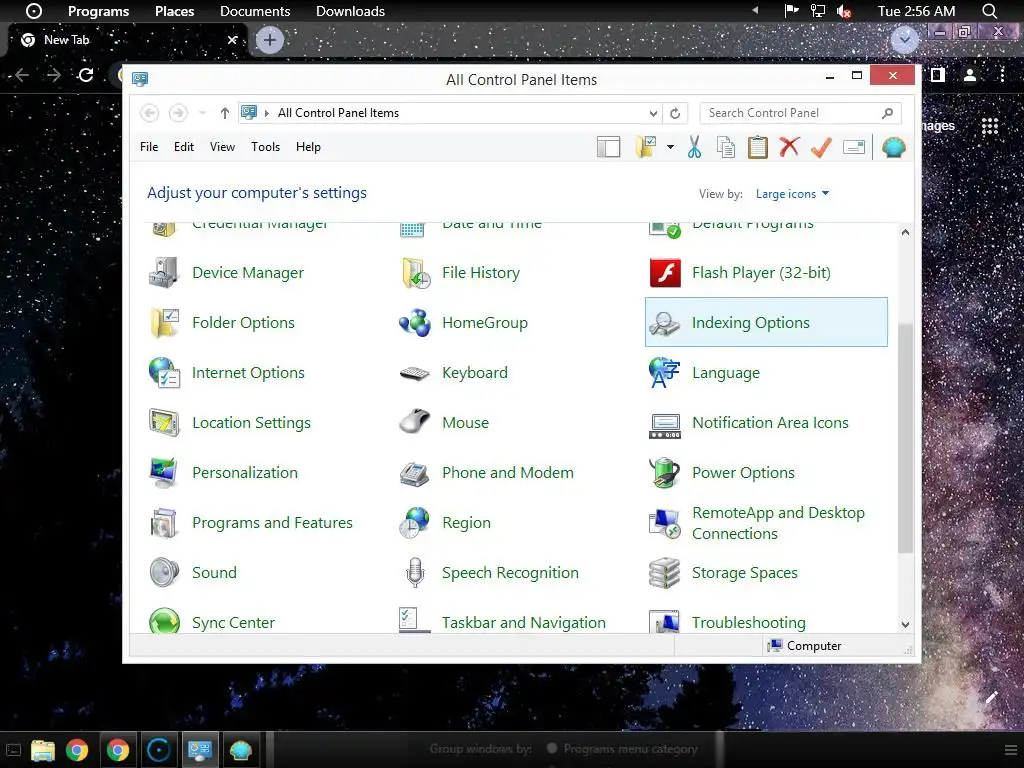Open the HomeGroup icon

[x=415, y=323]
